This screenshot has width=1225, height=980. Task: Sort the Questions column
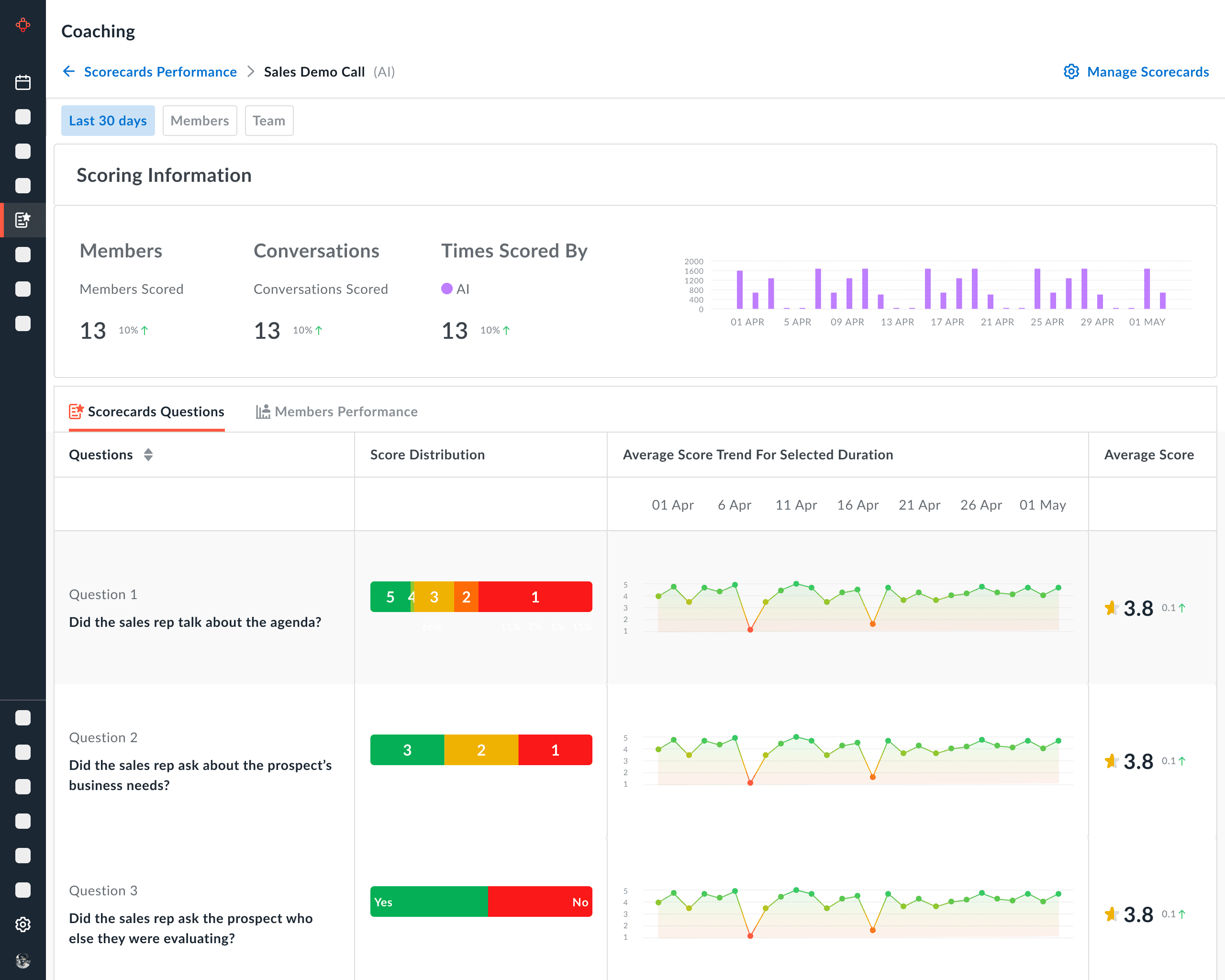coord(148,455)
